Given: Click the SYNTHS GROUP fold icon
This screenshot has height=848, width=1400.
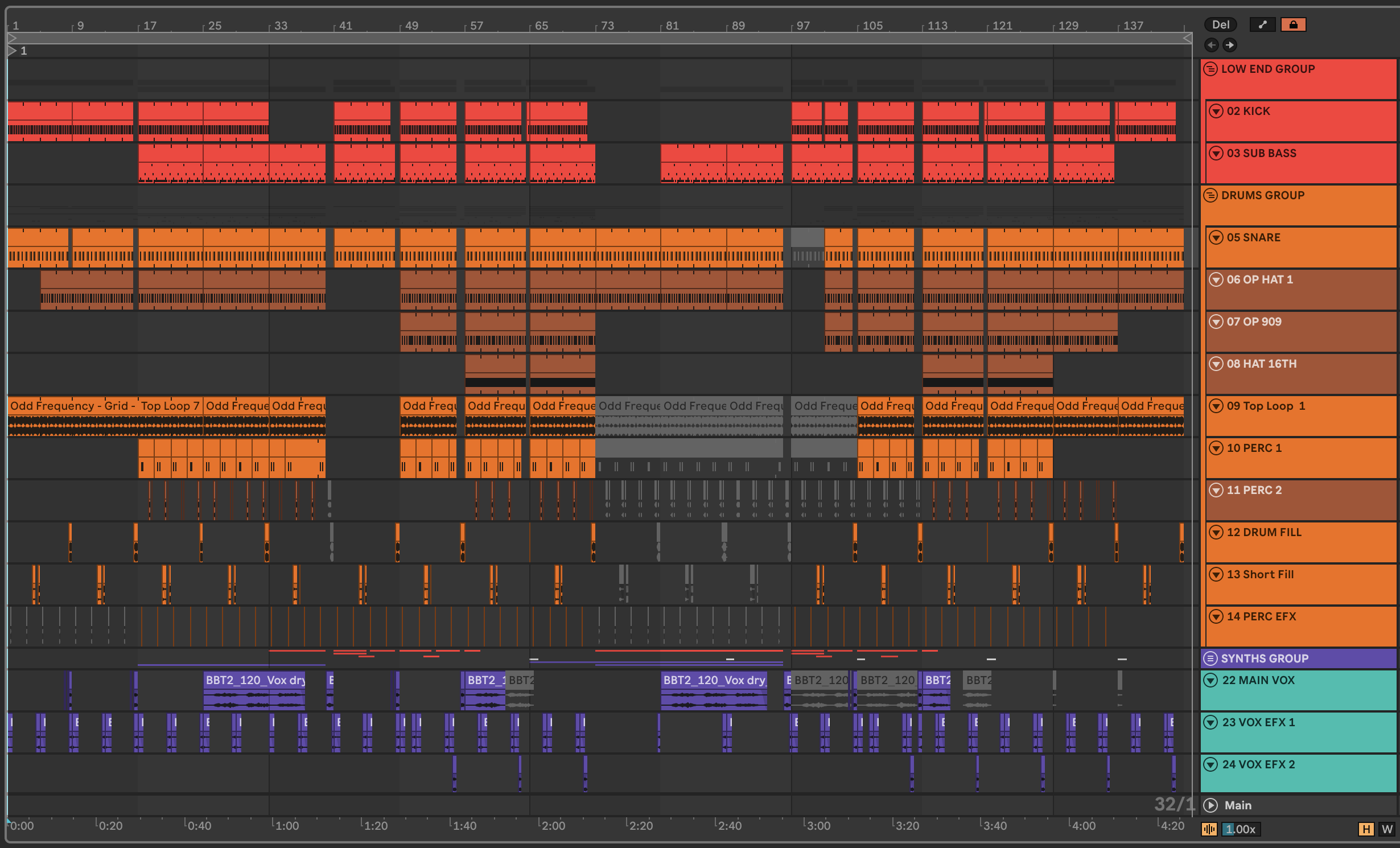Looking at the screenshot, I should point(1210,658).
